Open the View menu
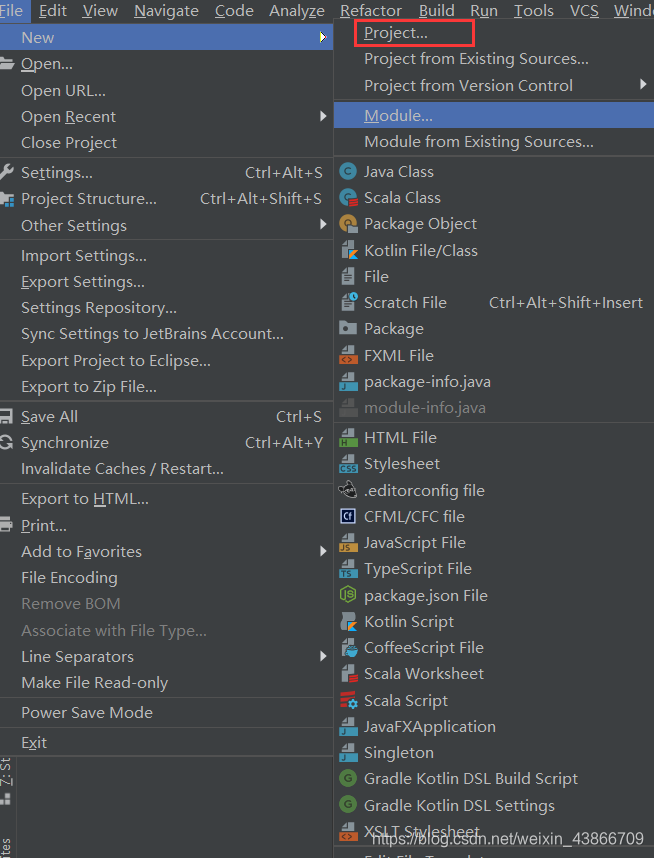Image resolution: width=654 pixels, height=858 pixels. (x=100, y=10)
